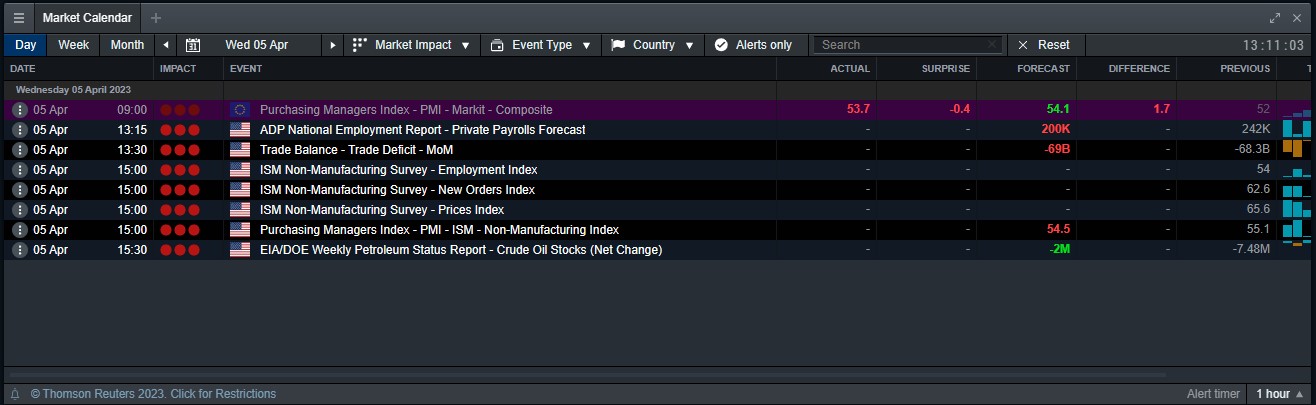This screenshot has width=1316, height=405.
Task: Sort by the Forecast column header
Action: click(x=1043, y=69)
